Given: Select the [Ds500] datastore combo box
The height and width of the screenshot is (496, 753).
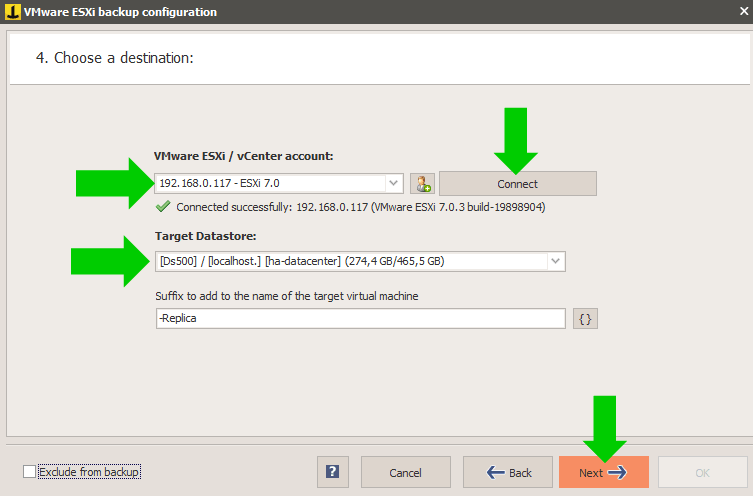Looking at the screenshot, I should pyautogui.click(x=360, y=261).
